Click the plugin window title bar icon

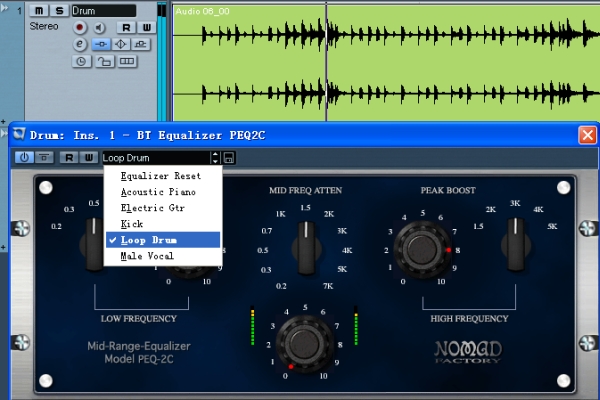pos(19,134)
